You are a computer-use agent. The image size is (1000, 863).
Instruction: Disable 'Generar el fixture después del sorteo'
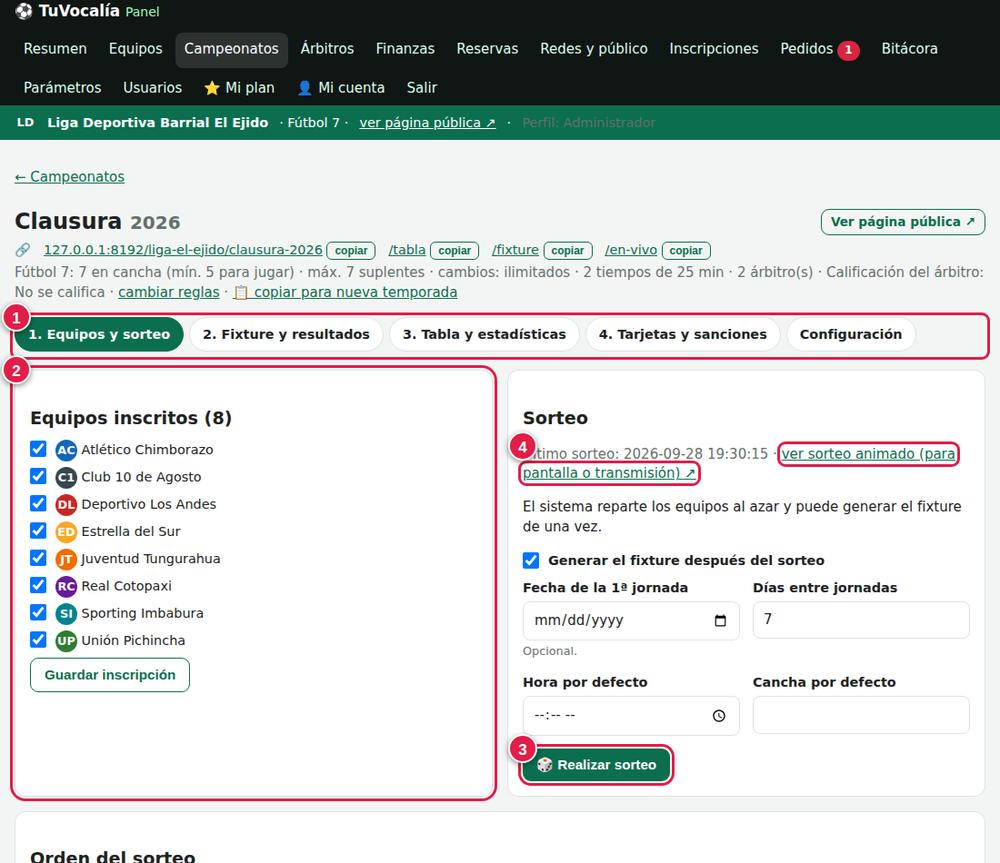click(531, 560)
